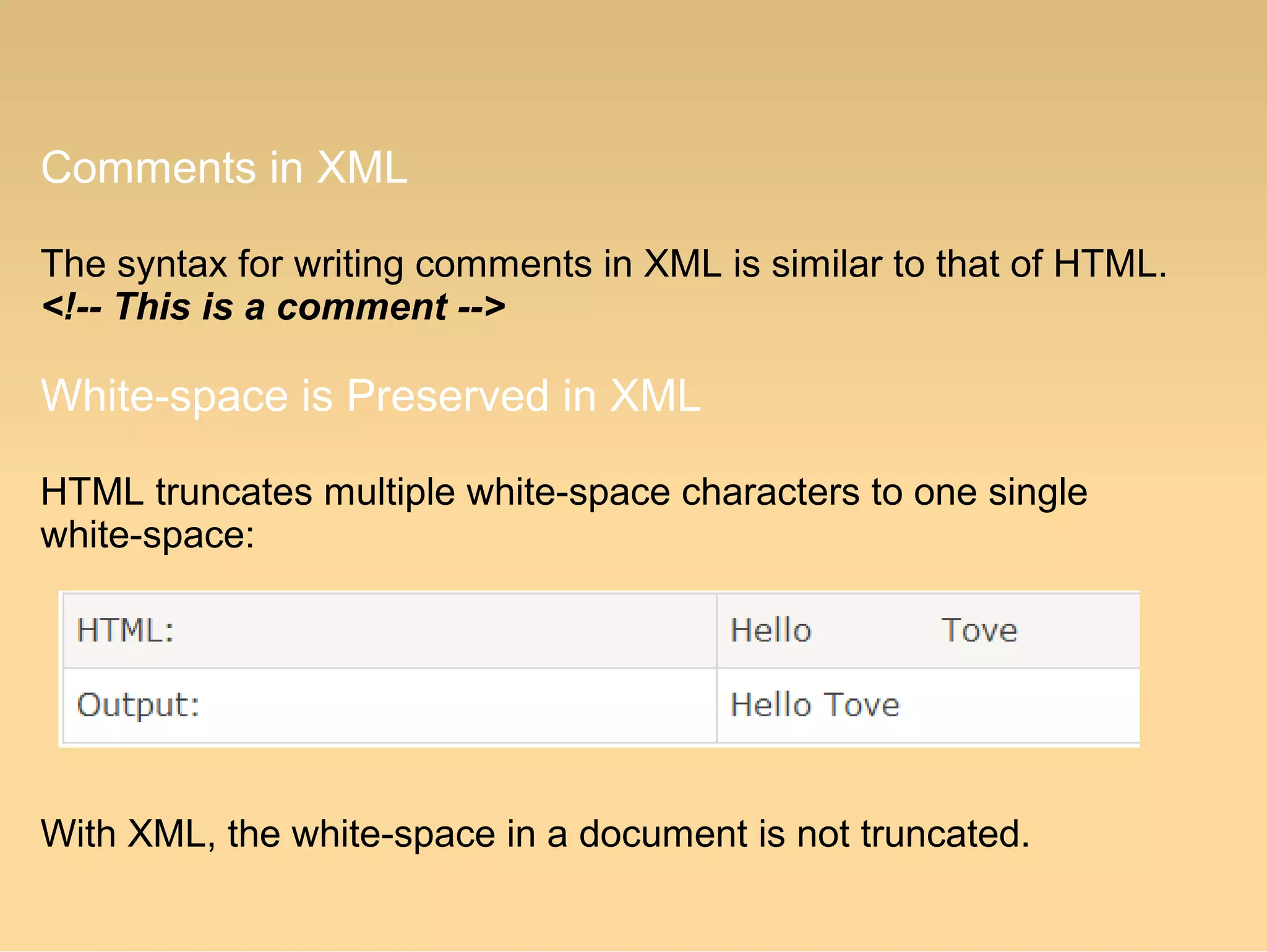Click the sentence about XML comment syntax

click(x=604, y=264)
